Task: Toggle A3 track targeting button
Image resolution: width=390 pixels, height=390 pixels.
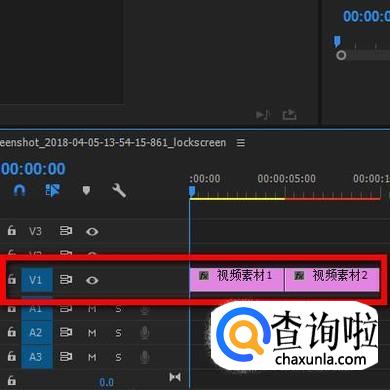Action: pos(37,357)
